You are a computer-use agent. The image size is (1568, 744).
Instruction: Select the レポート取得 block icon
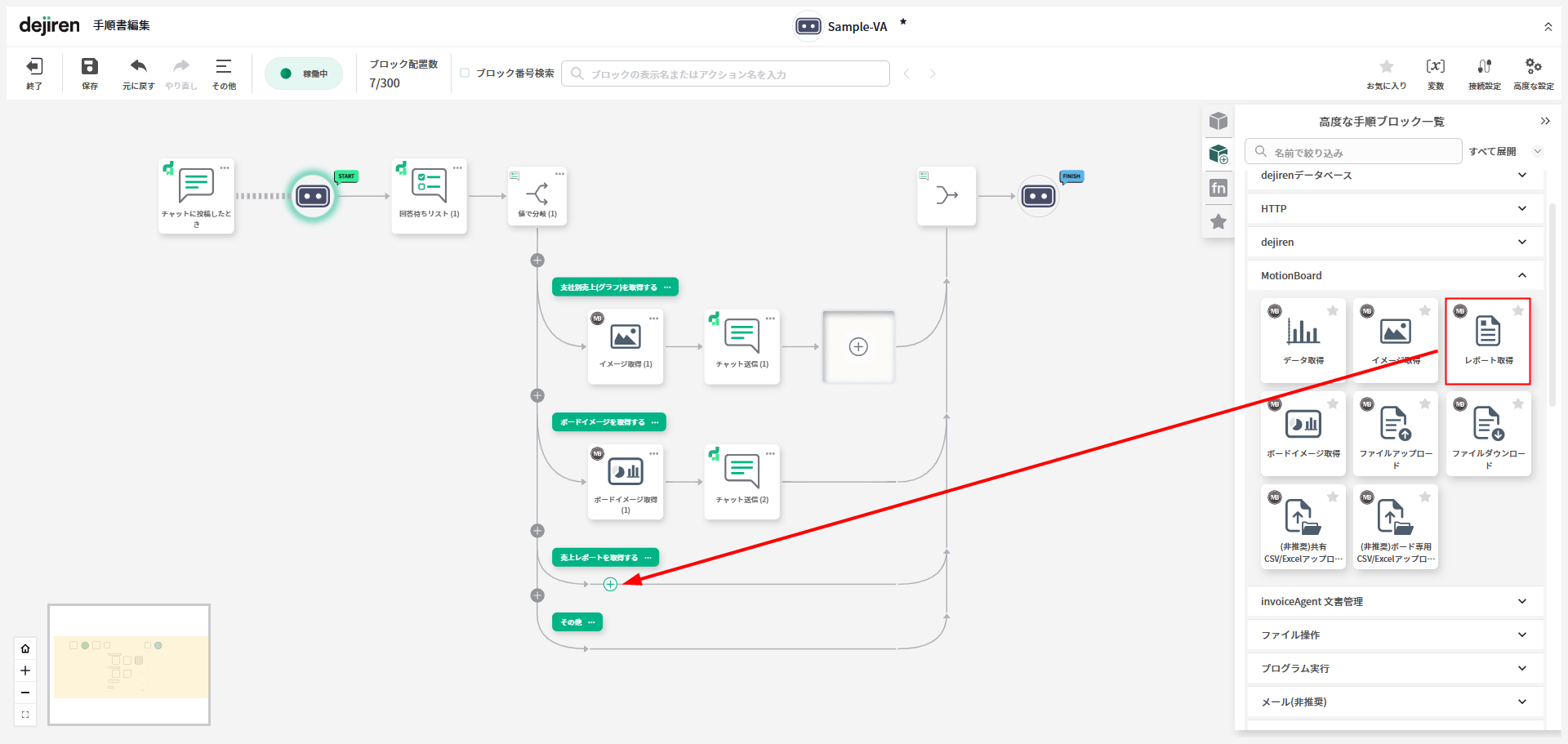1487,332
